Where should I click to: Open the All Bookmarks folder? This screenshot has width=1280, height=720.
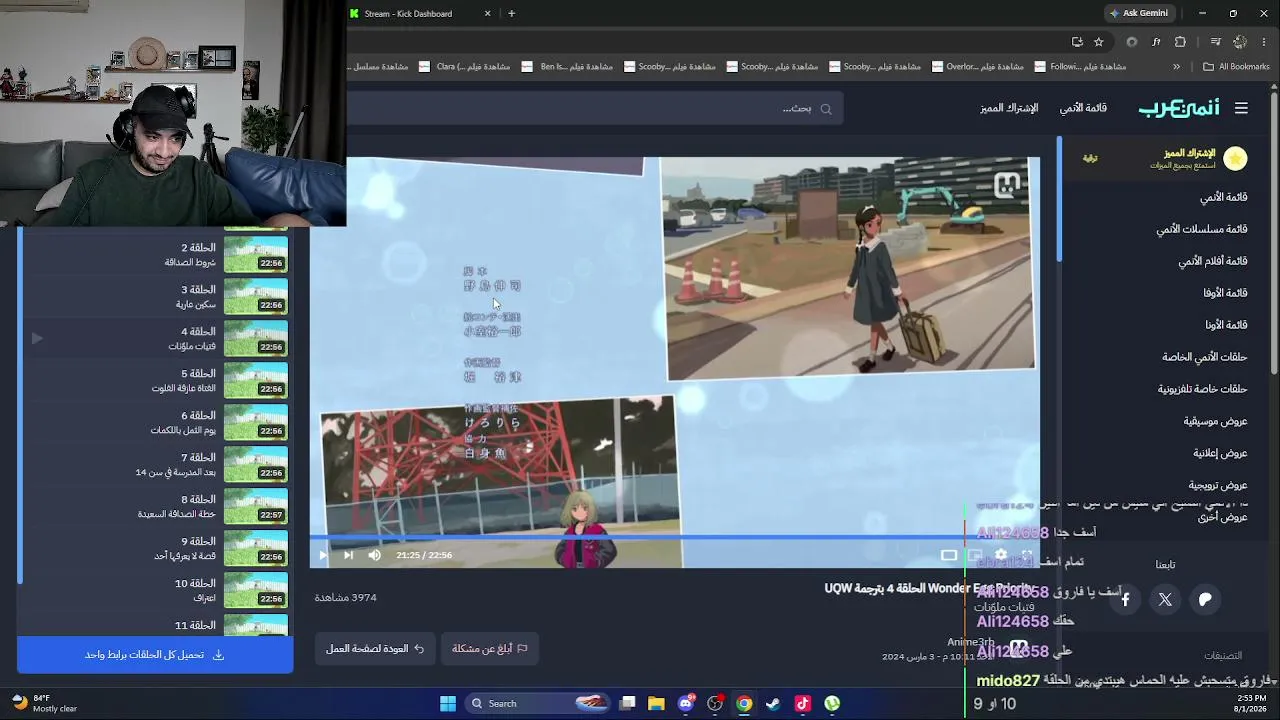coord(1236,67)
